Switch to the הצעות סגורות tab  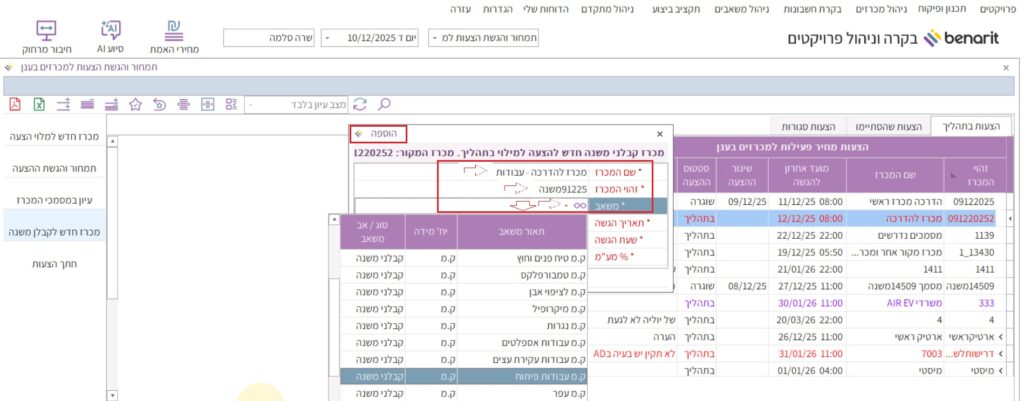809,126
